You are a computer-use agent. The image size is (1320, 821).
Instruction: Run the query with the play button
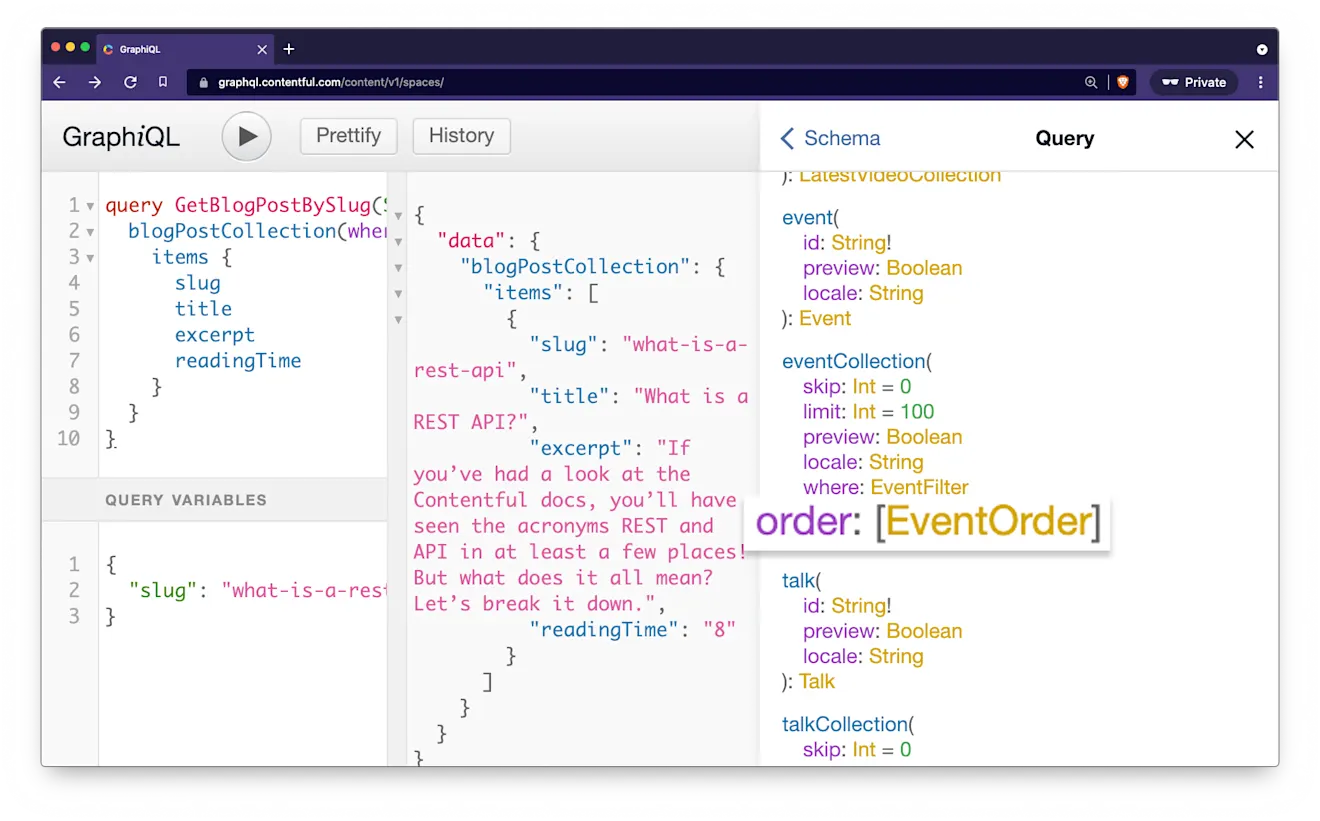(246, 137)
